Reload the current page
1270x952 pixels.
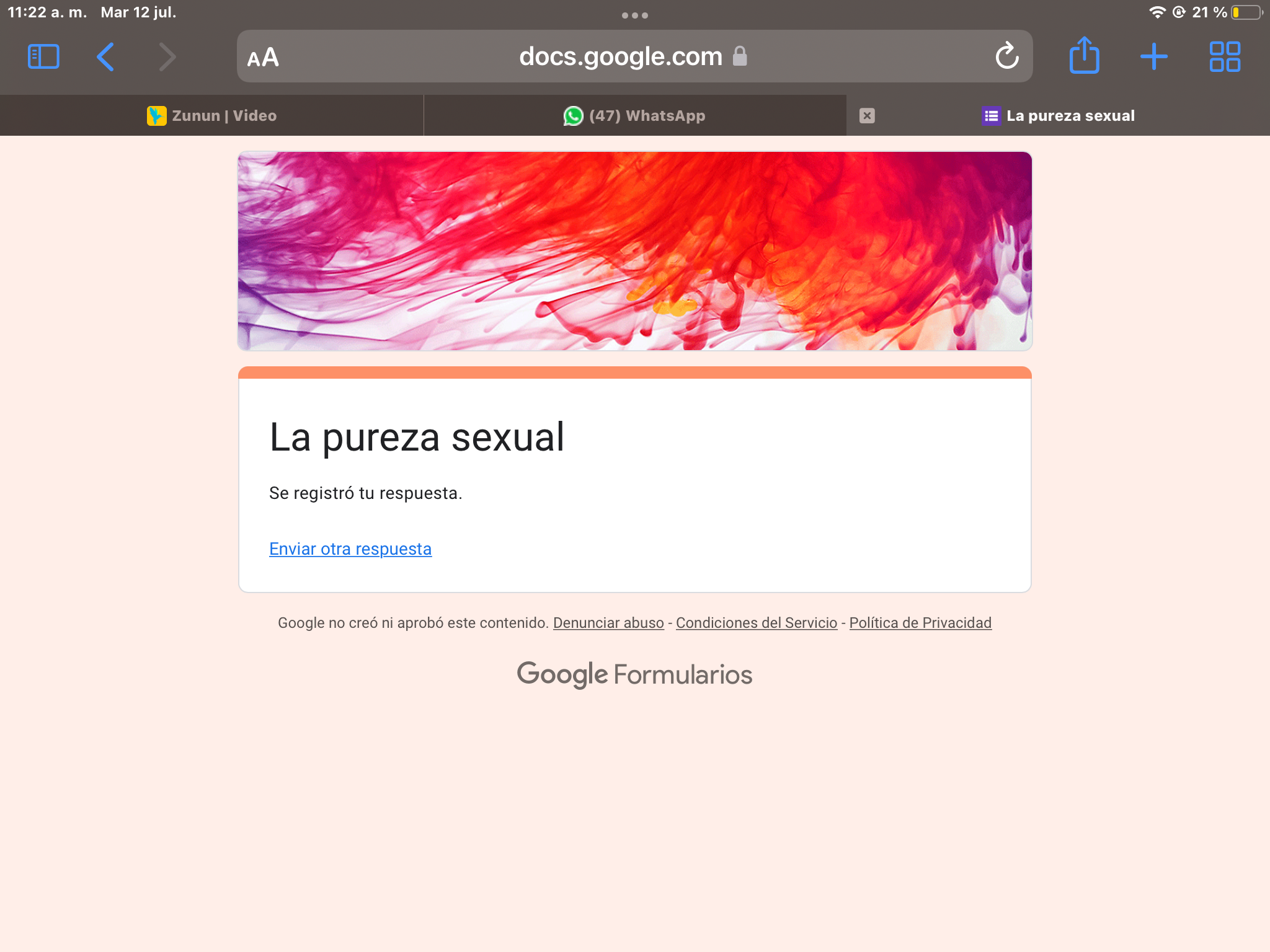coord(1007,56)
